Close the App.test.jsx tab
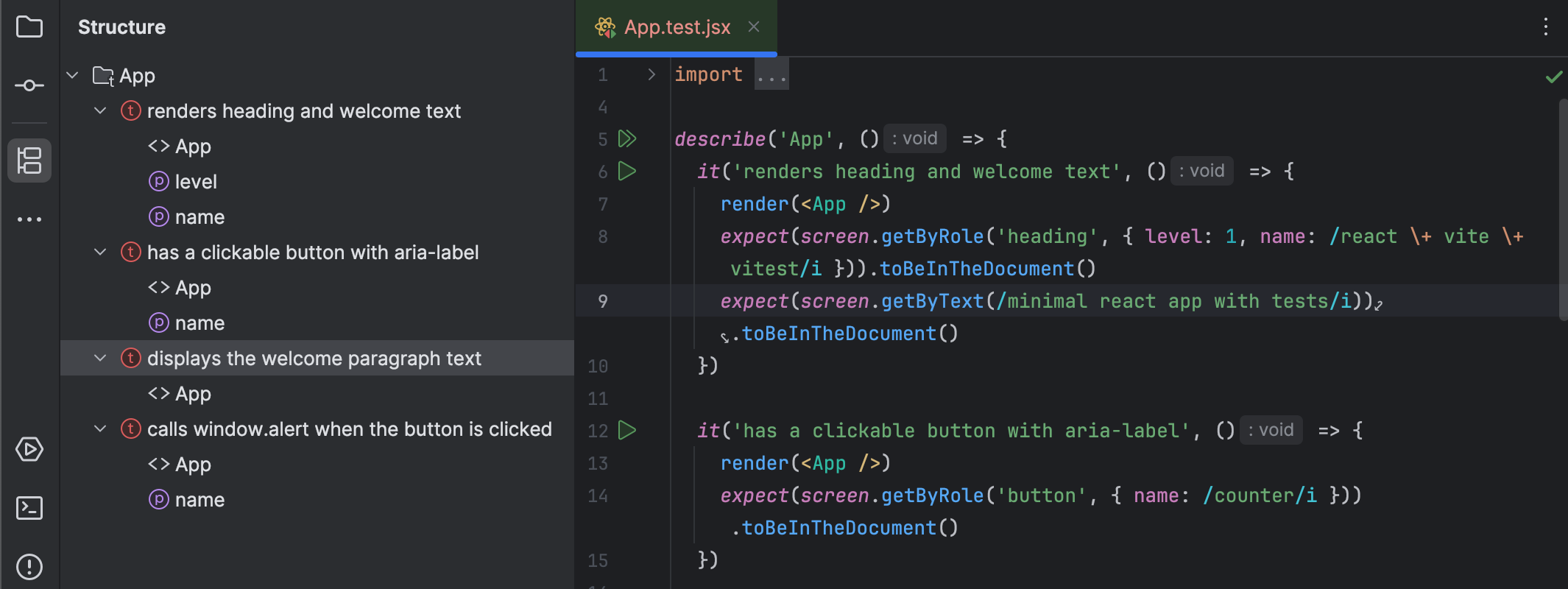The height and width of the screenshot is (589, 1568). click(754, 27)
